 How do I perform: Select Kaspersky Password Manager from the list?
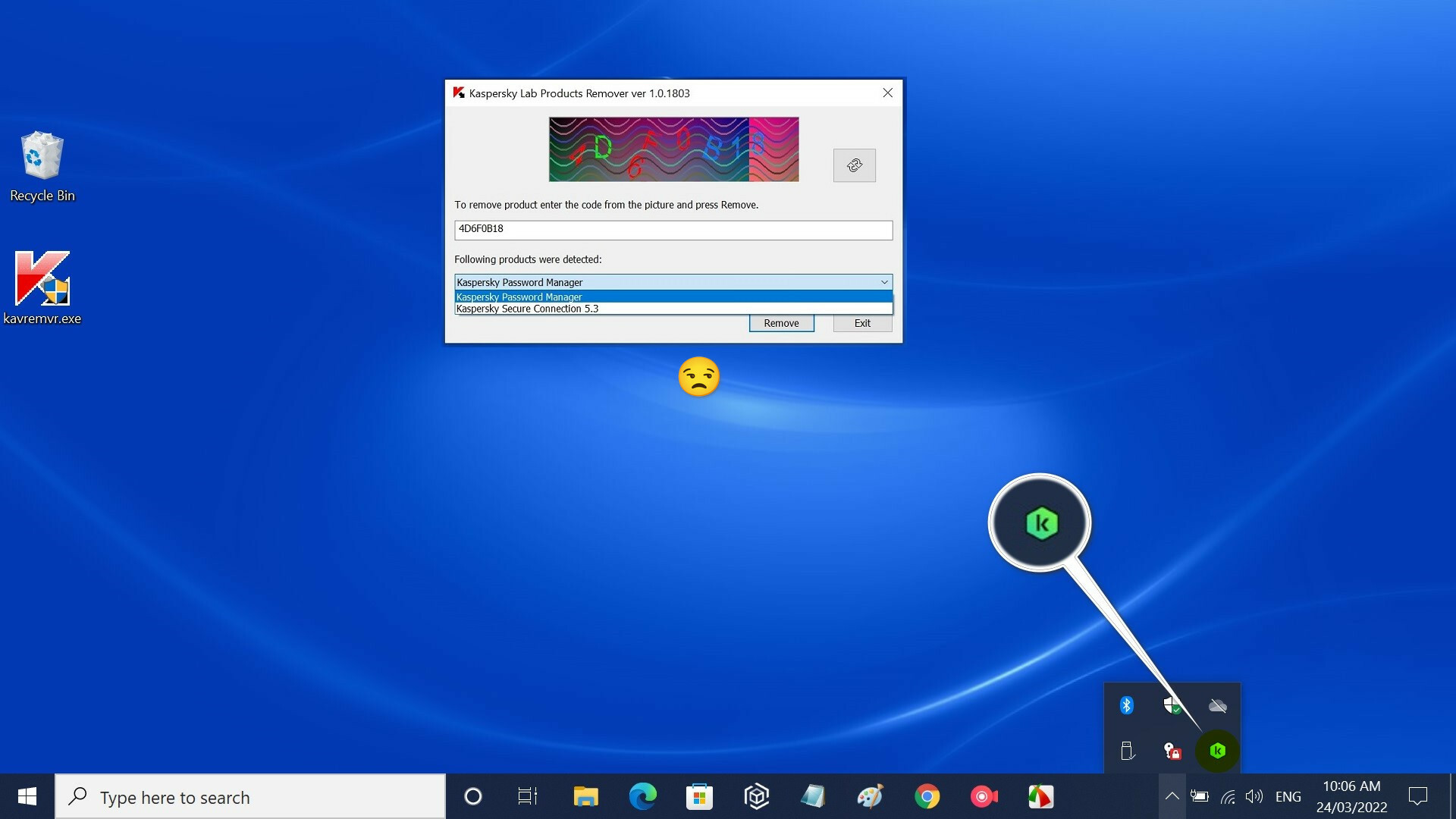point(673,297)
